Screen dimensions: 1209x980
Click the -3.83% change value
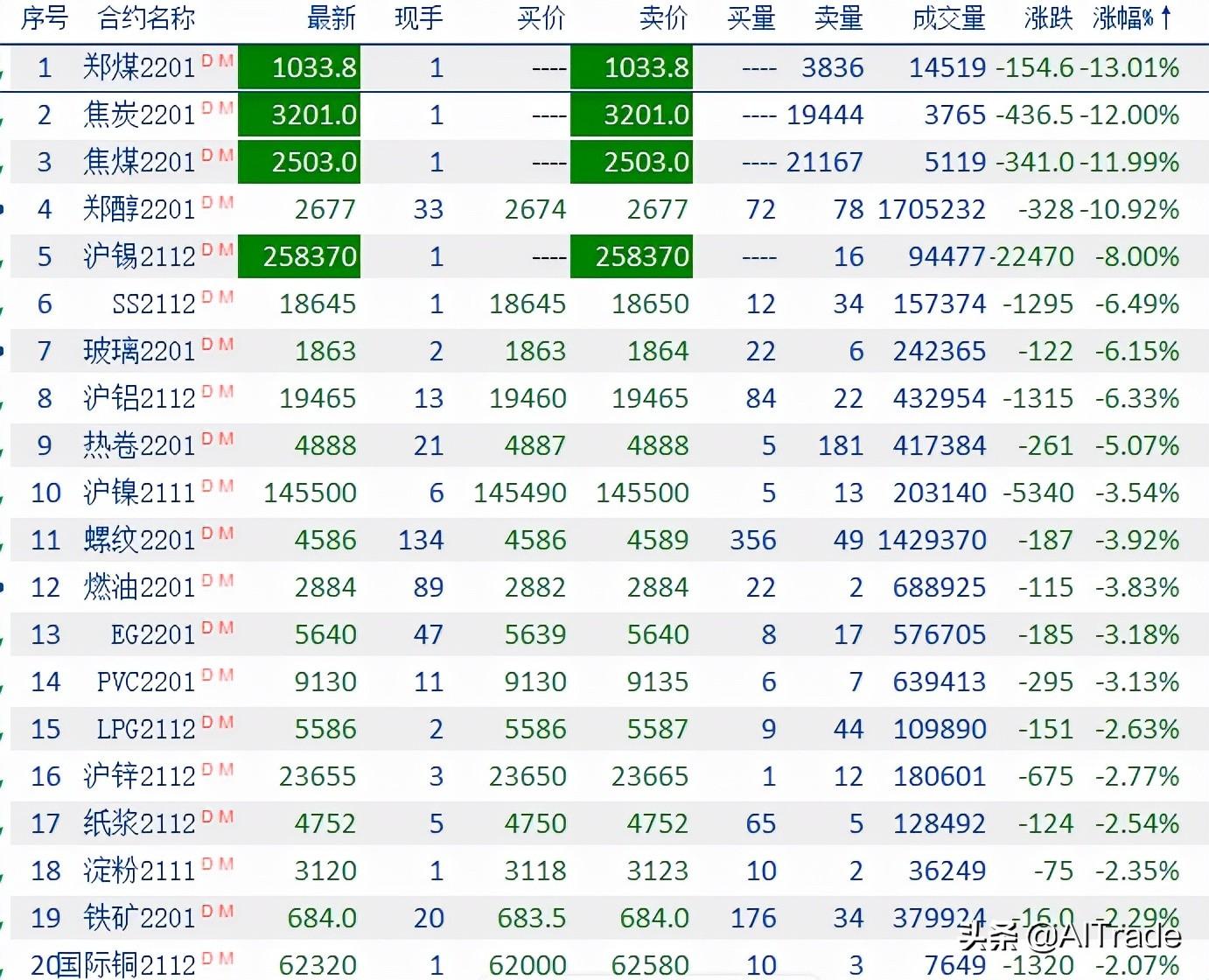[1137, 587]
